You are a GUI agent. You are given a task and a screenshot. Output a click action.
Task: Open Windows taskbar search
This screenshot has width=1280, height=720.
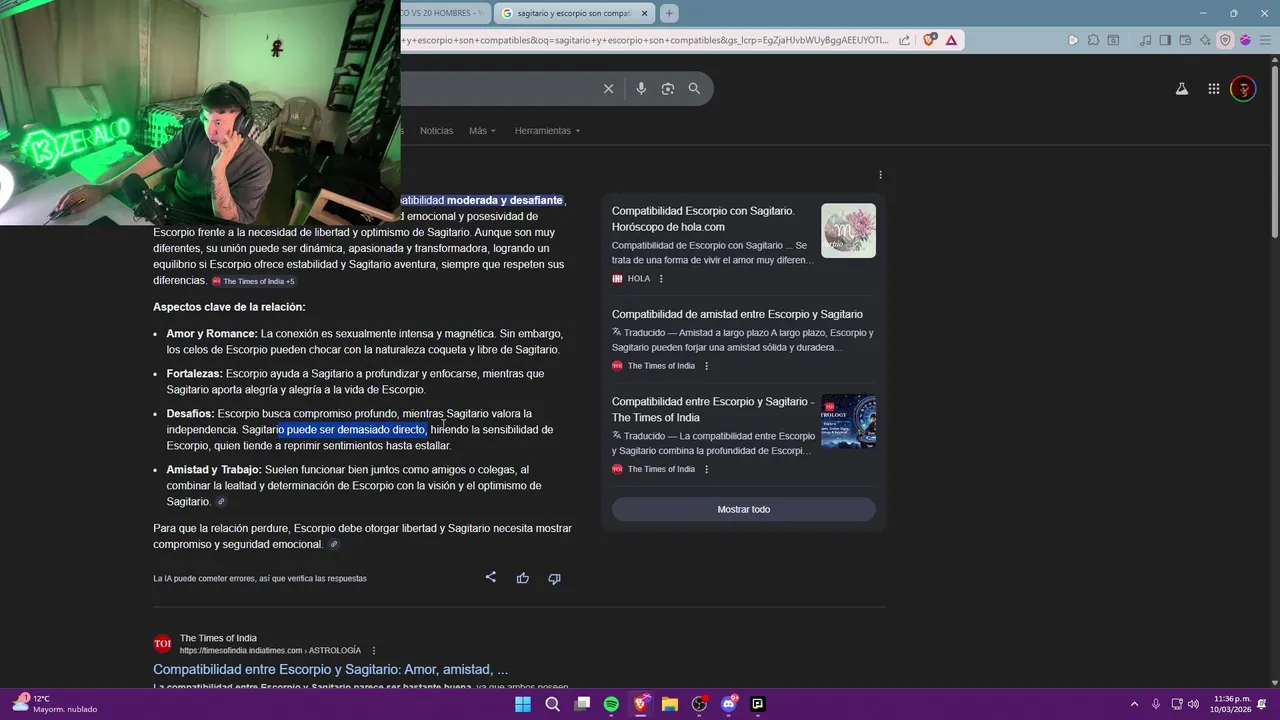click(x=552, y=704)
